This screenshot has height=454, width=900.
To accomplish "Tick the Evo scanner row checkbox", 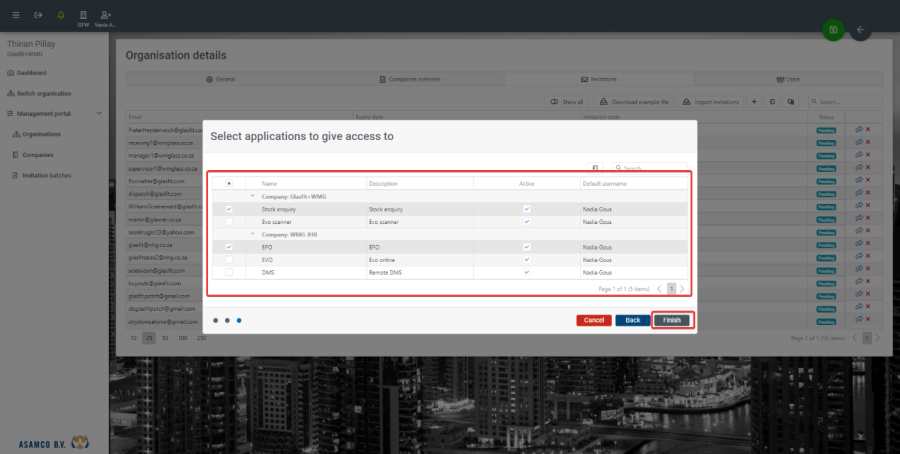I will point(230,221).
